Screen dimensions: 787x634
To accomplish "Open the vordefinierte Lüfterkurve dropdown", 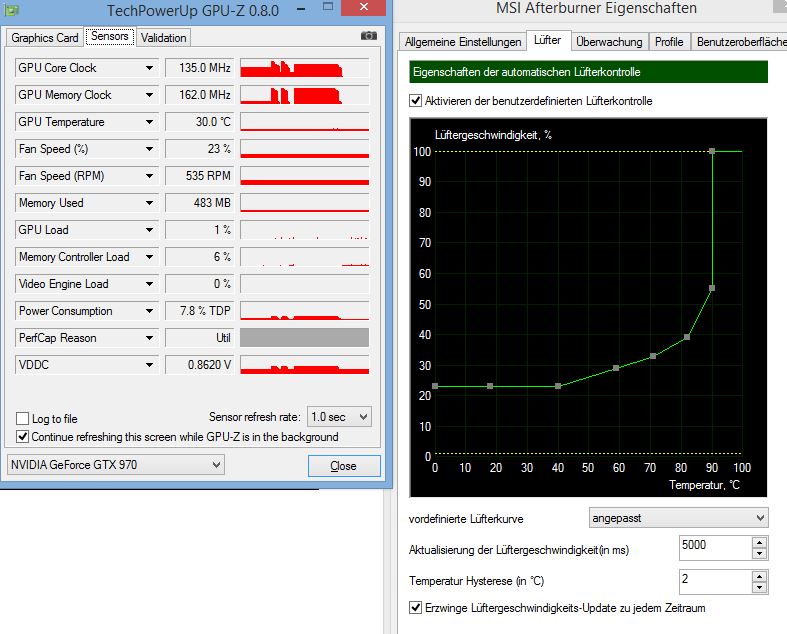I will tap(679, 518).
